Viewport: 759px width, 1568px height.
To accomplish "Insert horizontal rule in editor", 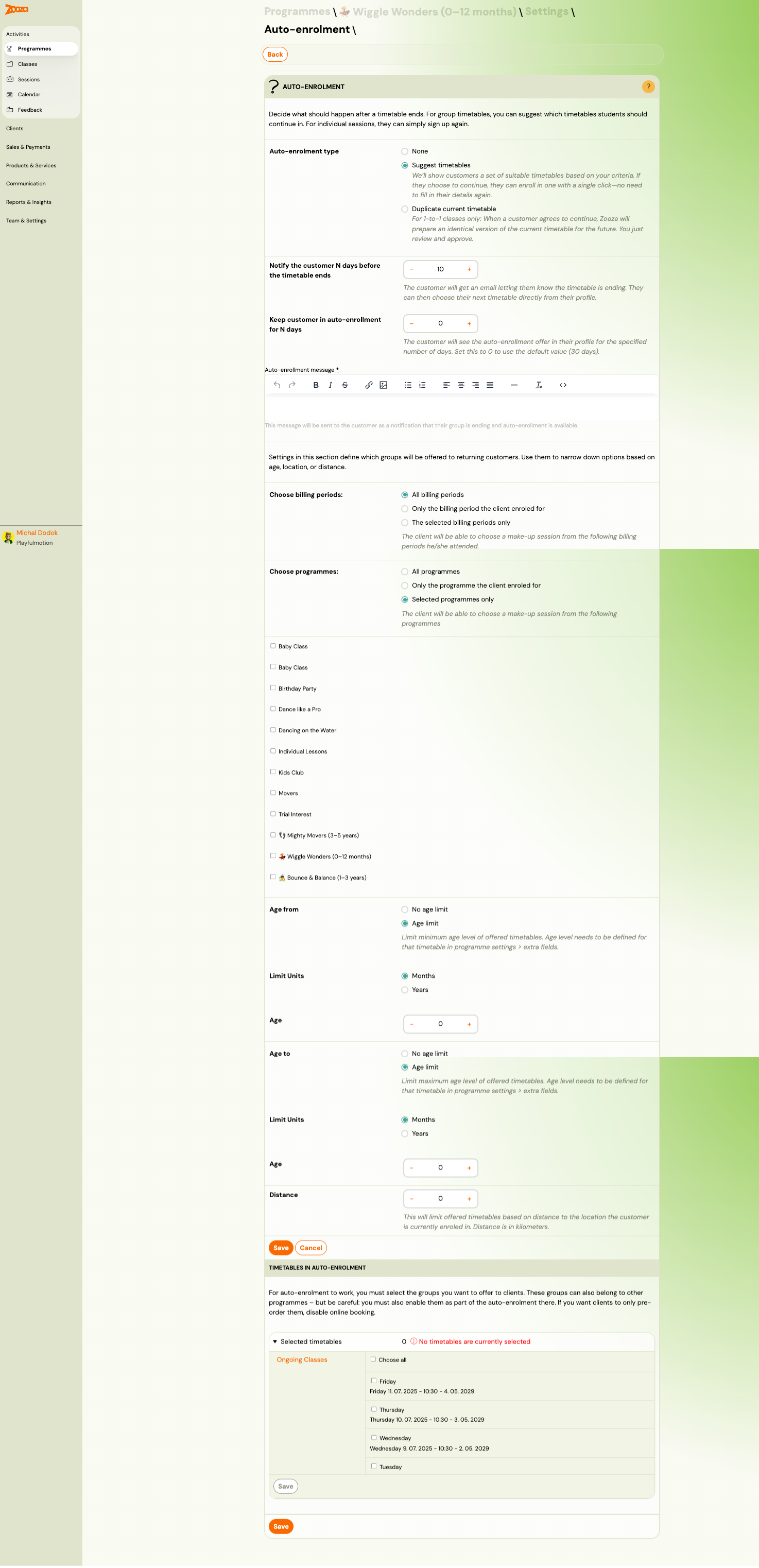I will [514, 385].
